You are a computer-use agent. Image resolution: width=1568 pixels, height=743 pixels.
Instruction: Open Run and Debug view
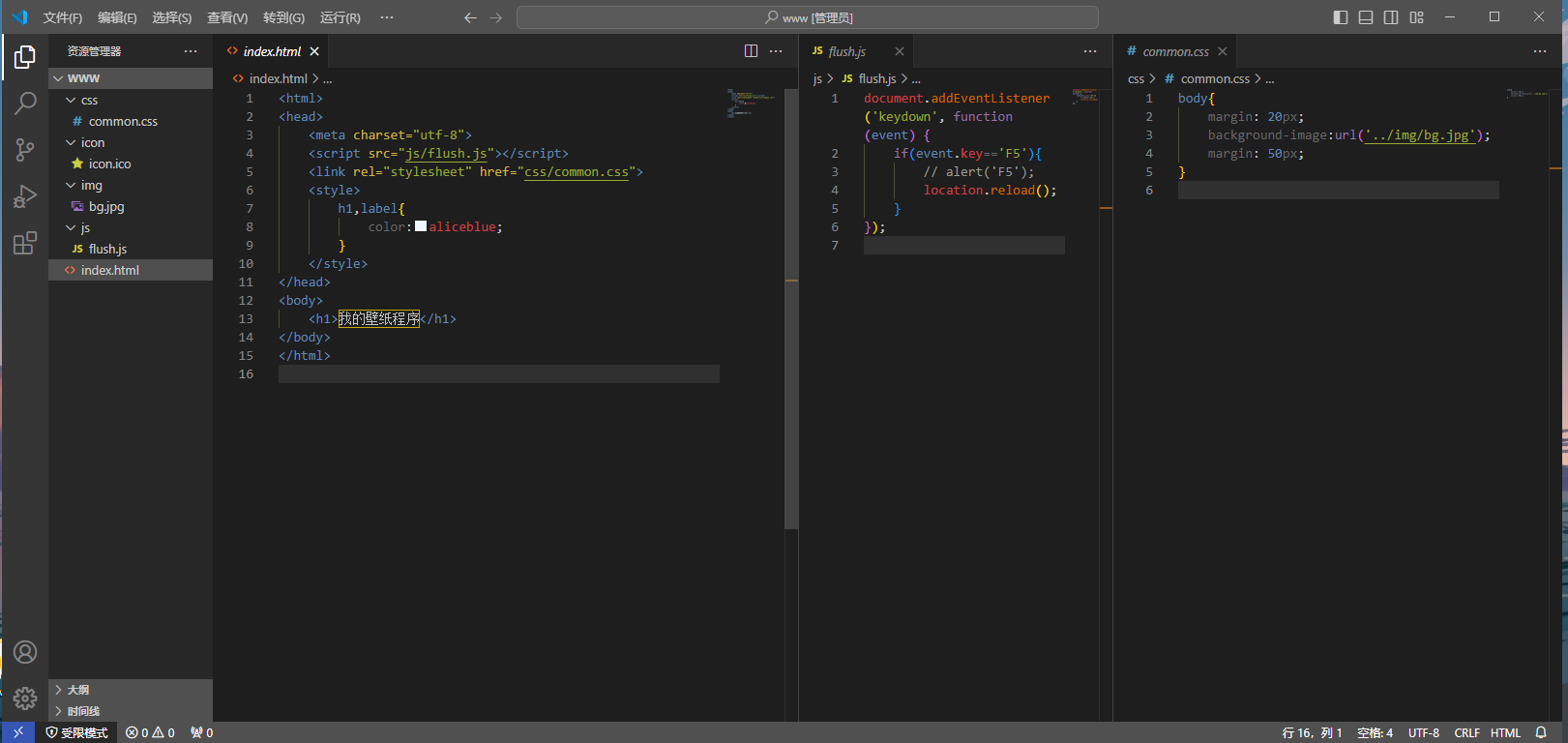[25, 196]
